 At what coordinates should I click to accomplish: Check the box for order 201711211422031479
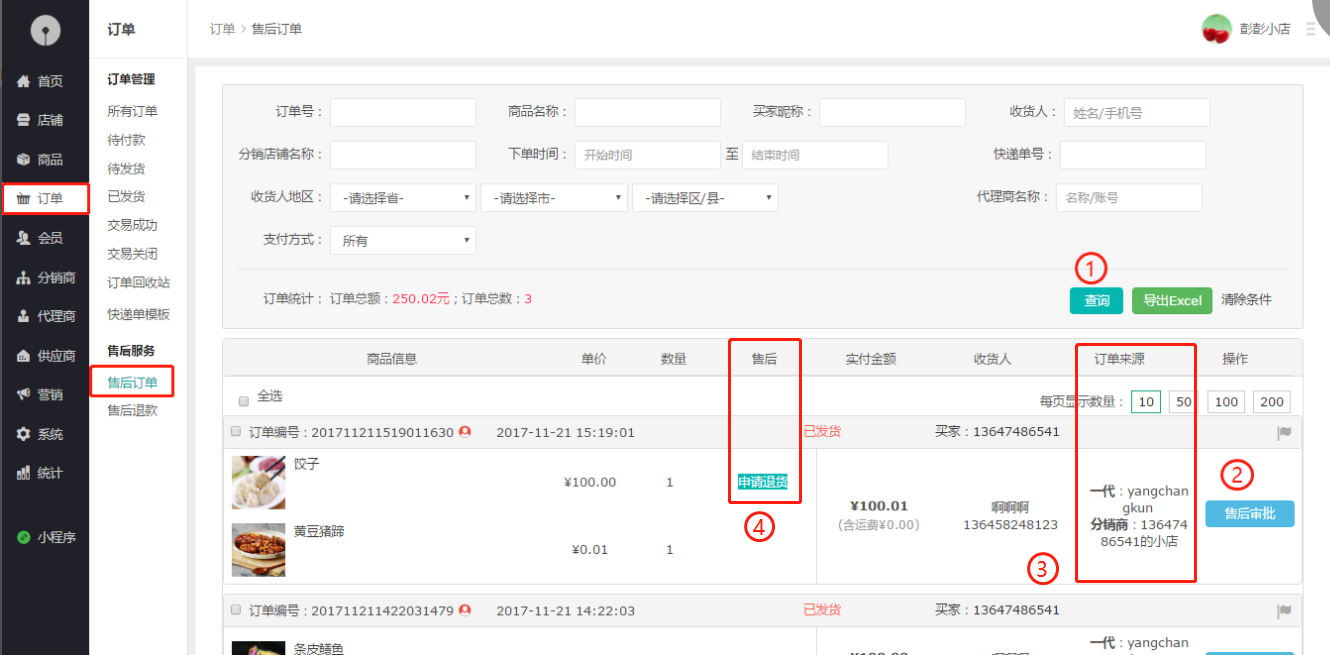[236, 610]
